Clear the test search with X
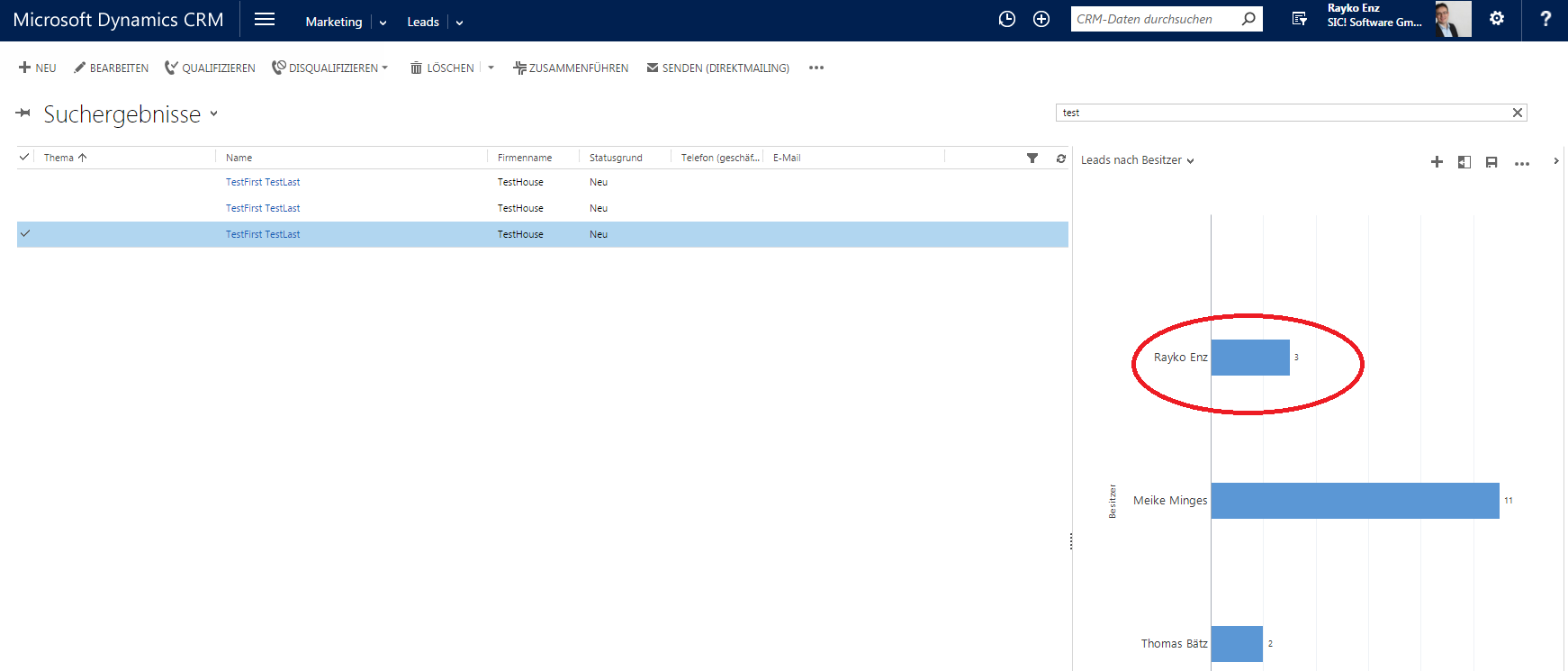This screenshot has height=671, width=1568. (x=1518, y=113)
